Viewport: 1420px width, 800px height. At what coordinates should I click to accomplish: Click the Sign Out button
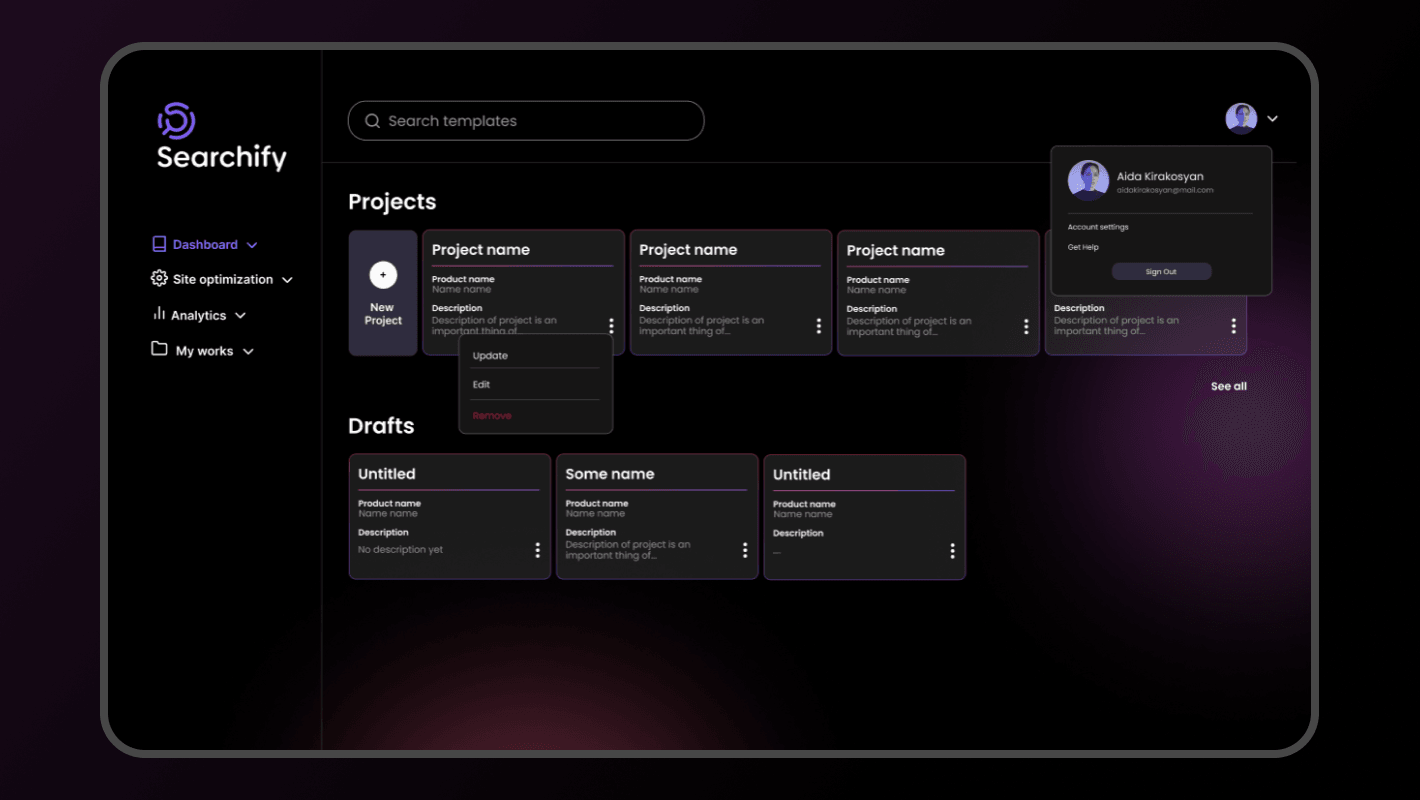pyautogui.click(x=1161, y=272)
